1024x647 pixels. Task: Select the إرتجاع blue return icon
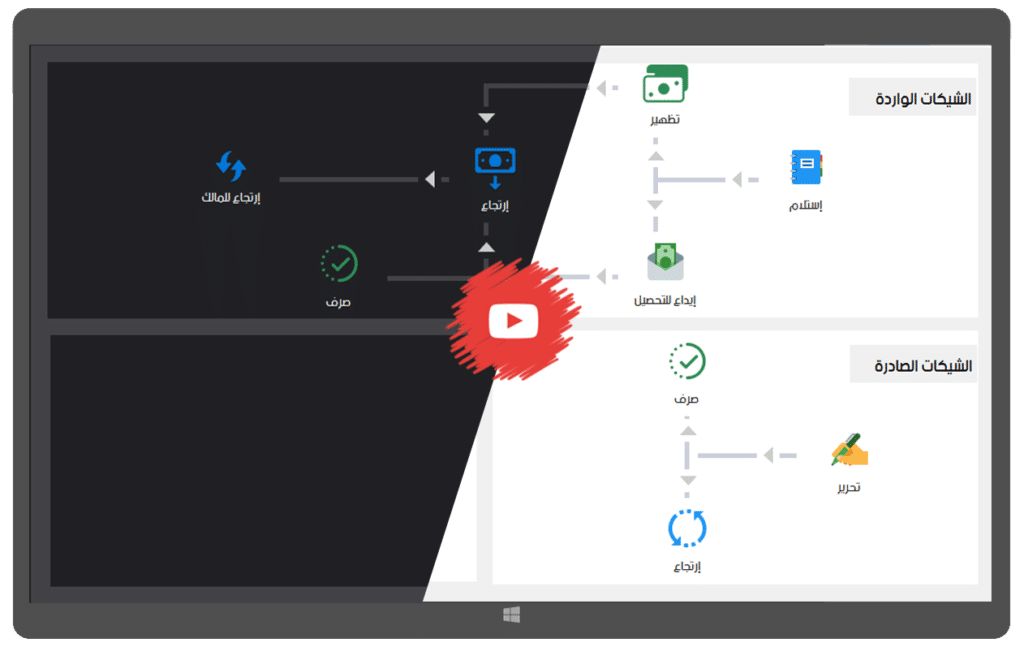pos(494,166)
